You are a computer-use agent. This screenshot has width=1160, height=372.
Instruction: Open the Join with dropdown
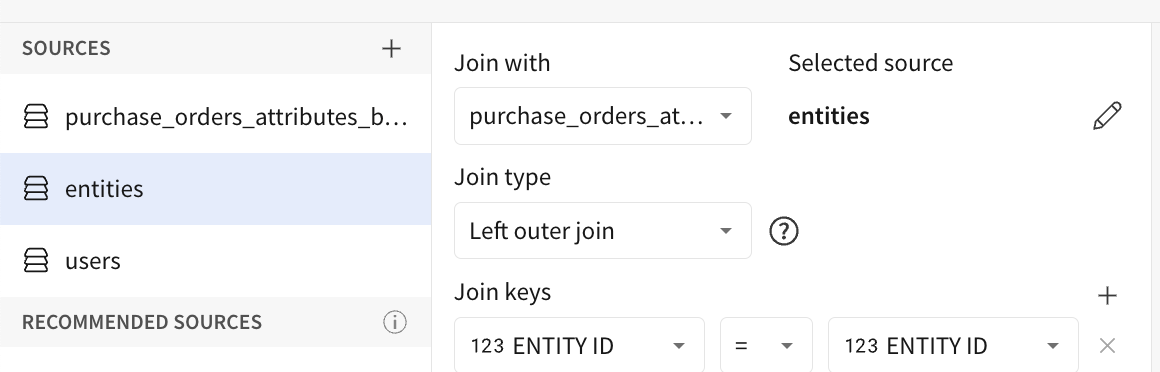coord(603,116)
